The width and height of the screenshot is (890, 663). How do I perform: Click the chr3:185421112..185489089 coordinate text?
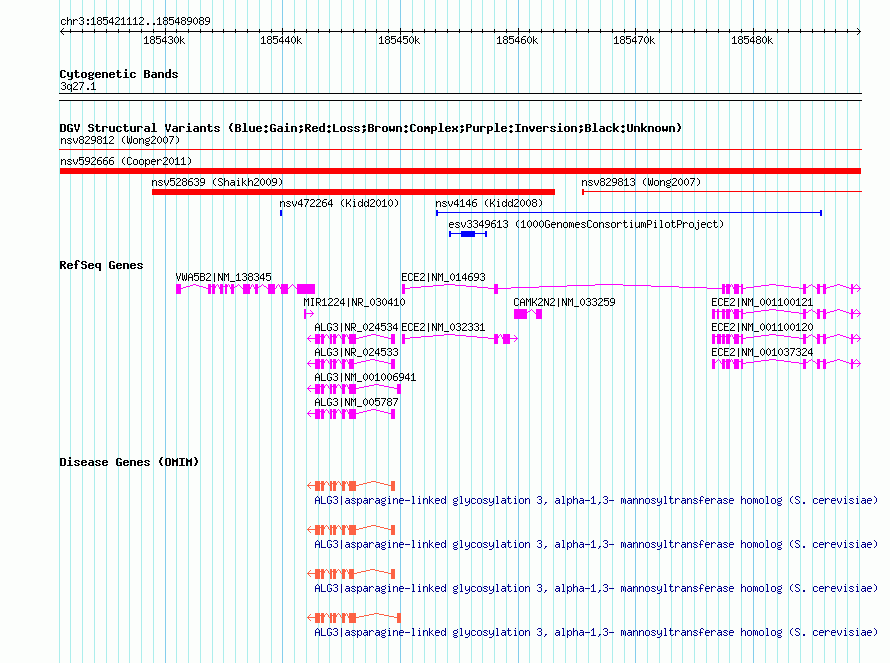click(x=135, y=21)
